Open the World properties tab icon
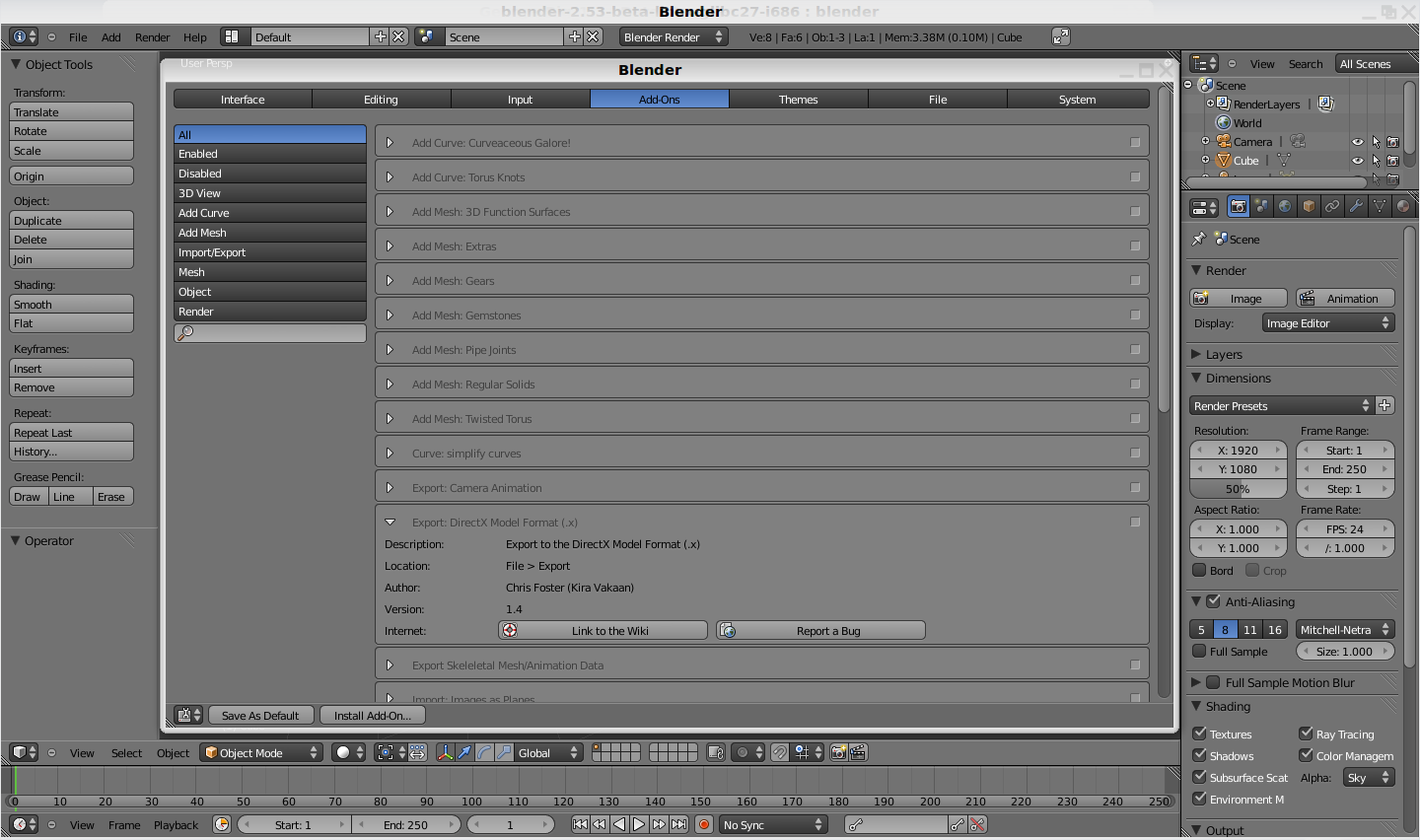Image resolution: width=1420 pixels, height=840 pixels. [x=1285, y=206]
